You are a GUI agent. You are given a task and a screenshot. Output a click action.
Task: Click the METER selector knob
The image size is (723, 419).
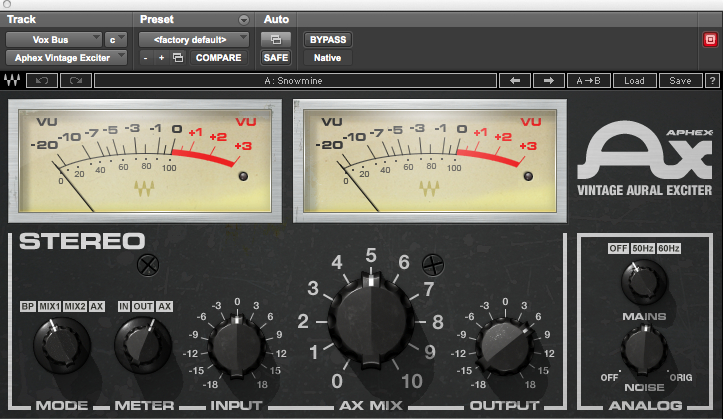pyautogui.click(x=143, y=346)
